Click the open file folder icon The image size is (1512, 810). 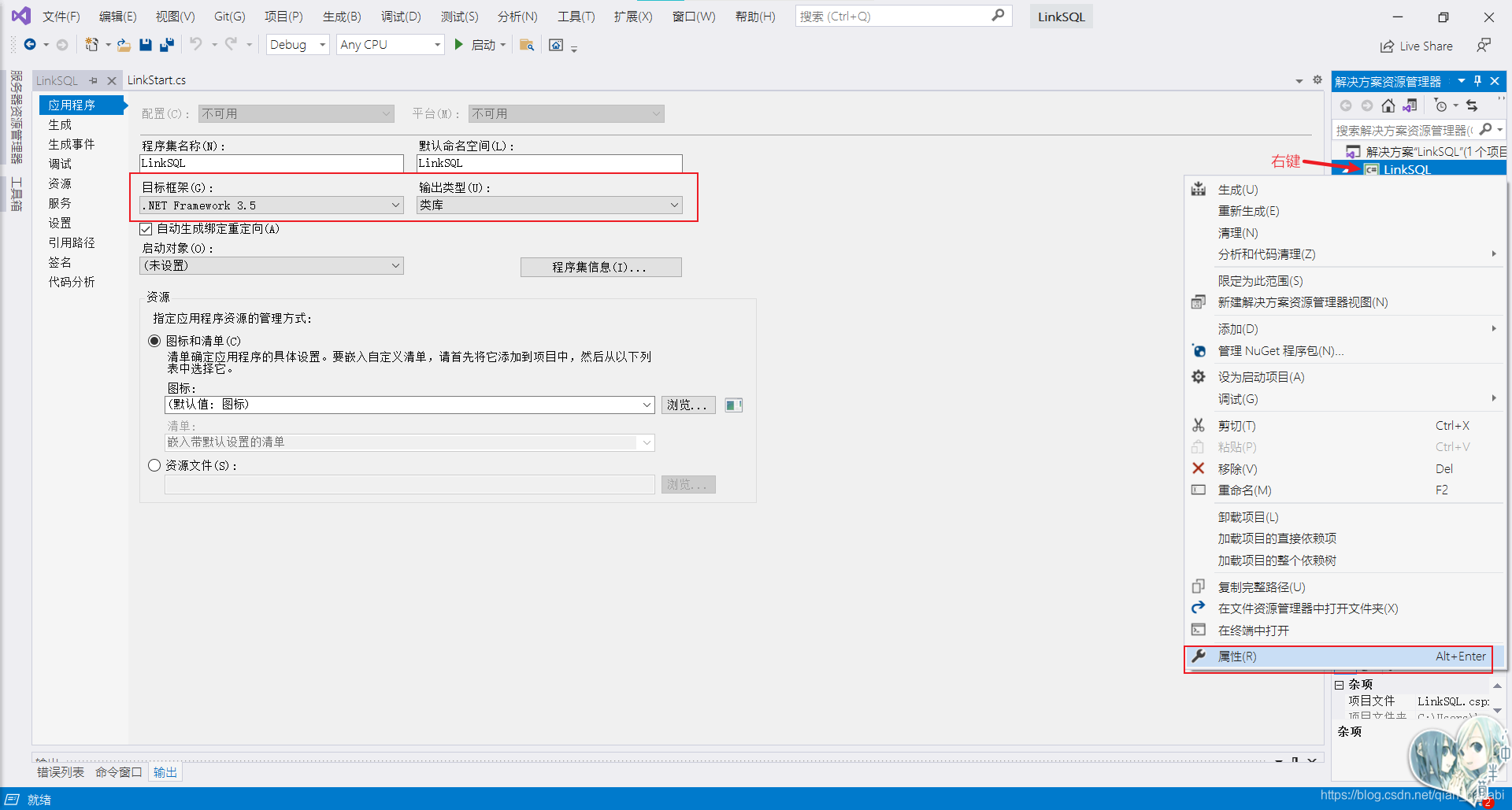124,45
